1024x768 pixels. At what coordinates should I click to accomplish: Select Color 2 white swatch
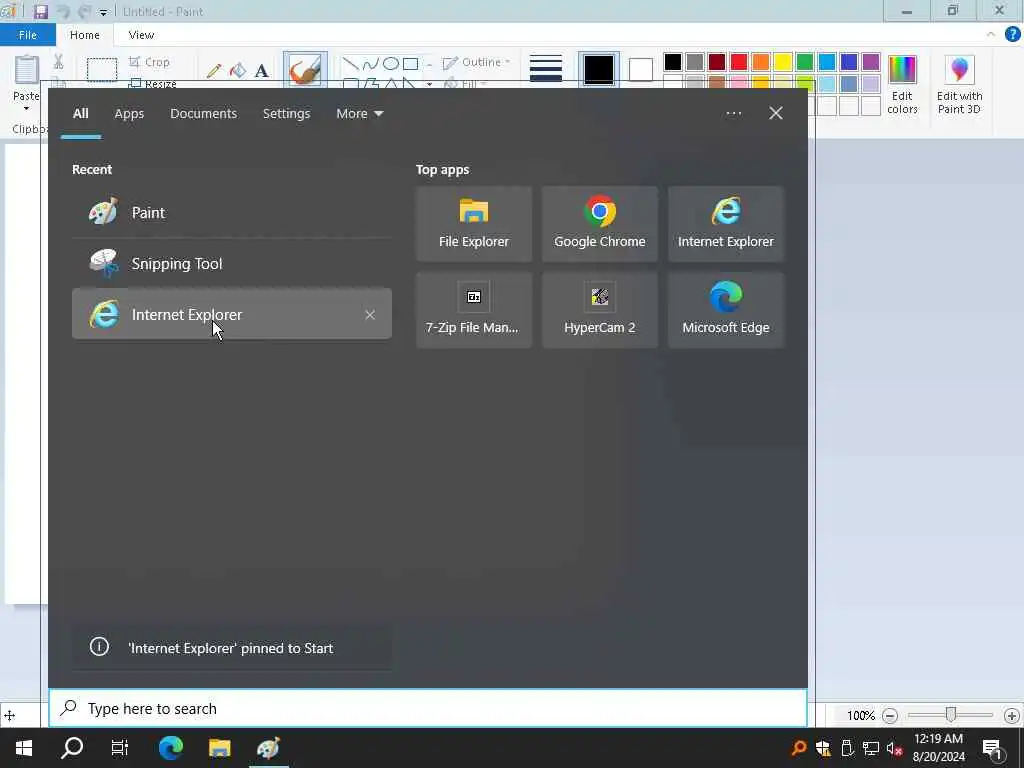[x=641, y=69]
